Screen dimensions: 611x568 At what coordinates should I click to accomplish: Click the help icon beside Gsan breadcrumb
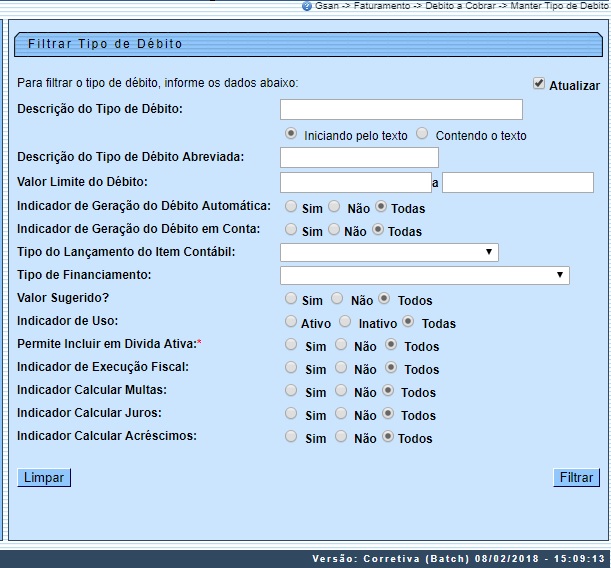307,6
